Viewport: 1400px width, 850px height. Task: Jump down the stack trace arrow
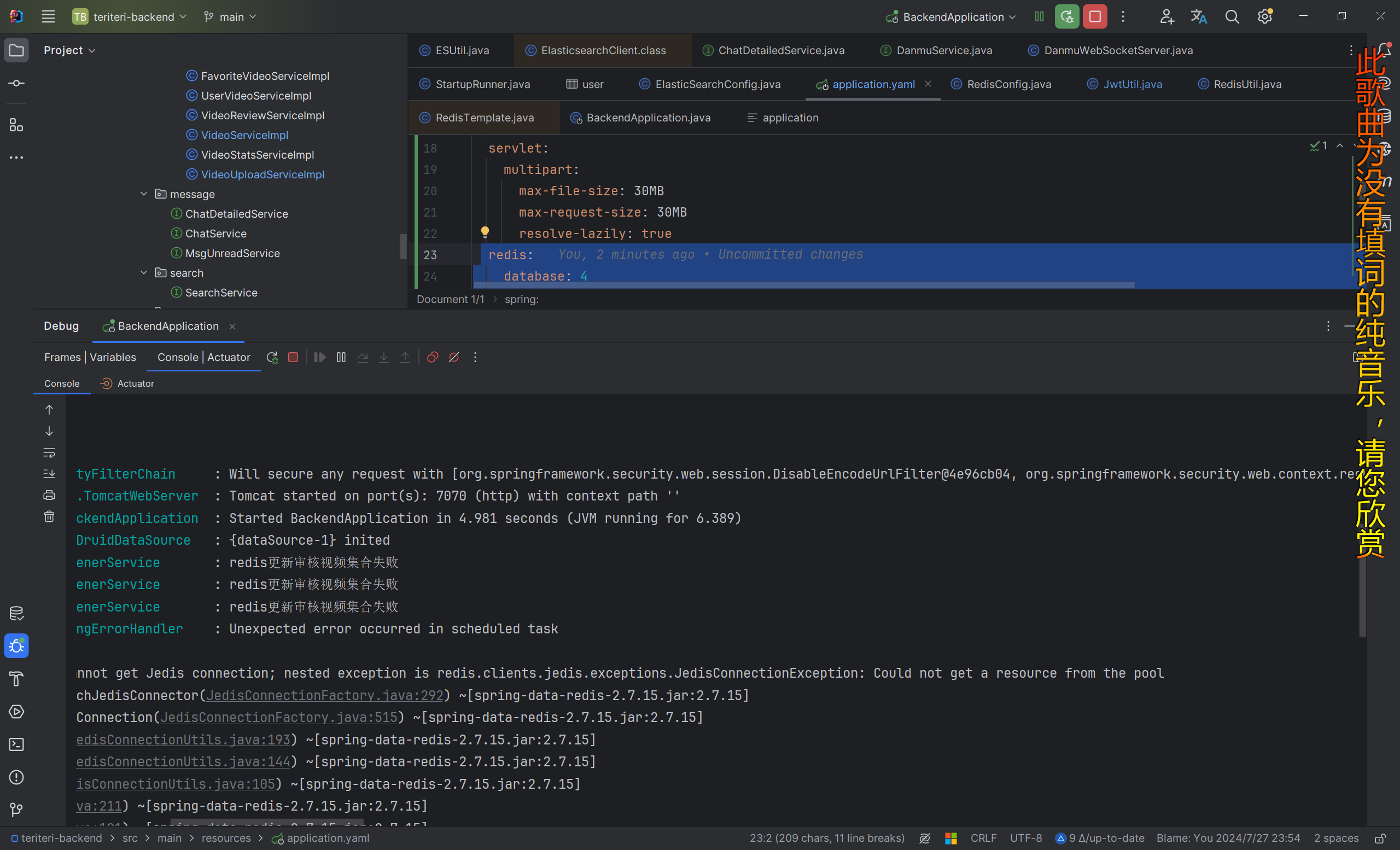[49, 431]
